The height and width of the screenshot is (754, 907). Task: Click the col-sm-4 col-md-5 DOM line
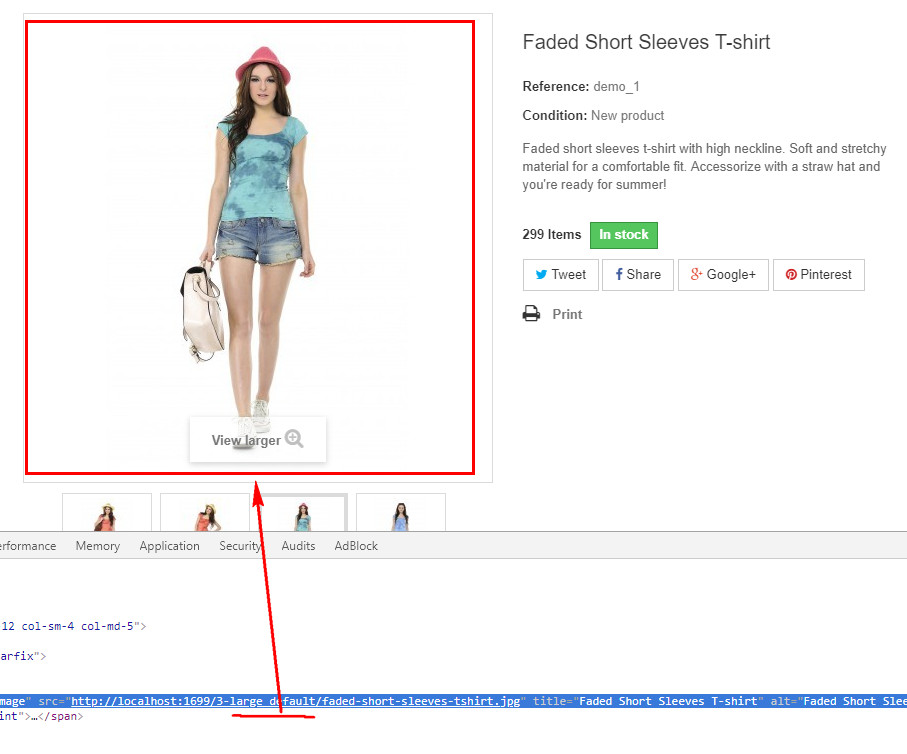point(73,626)
